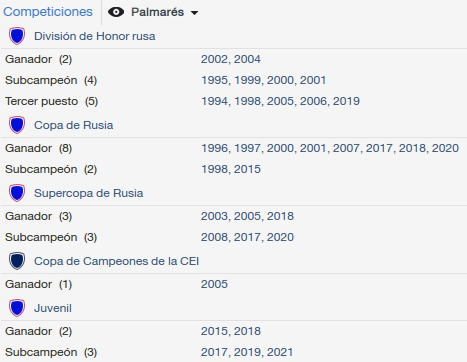467x362 pixels.
Task: Click the División de Honor winning years 2002, 2004
Action: coord(231,59)
